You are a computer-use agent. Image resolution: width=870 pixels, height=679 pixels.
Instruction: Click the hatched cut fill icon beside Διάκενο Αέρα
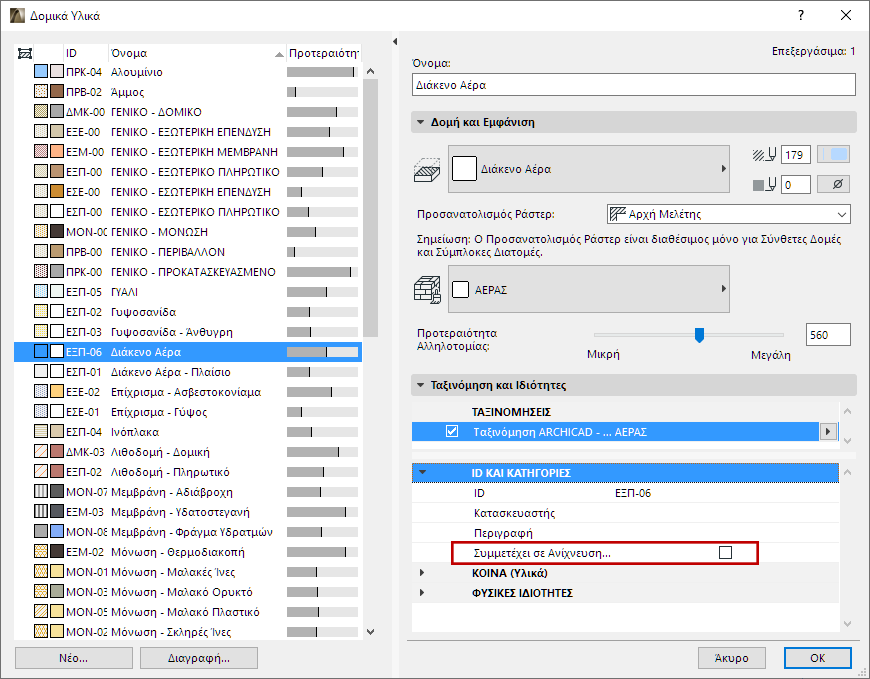coord(427,169)
